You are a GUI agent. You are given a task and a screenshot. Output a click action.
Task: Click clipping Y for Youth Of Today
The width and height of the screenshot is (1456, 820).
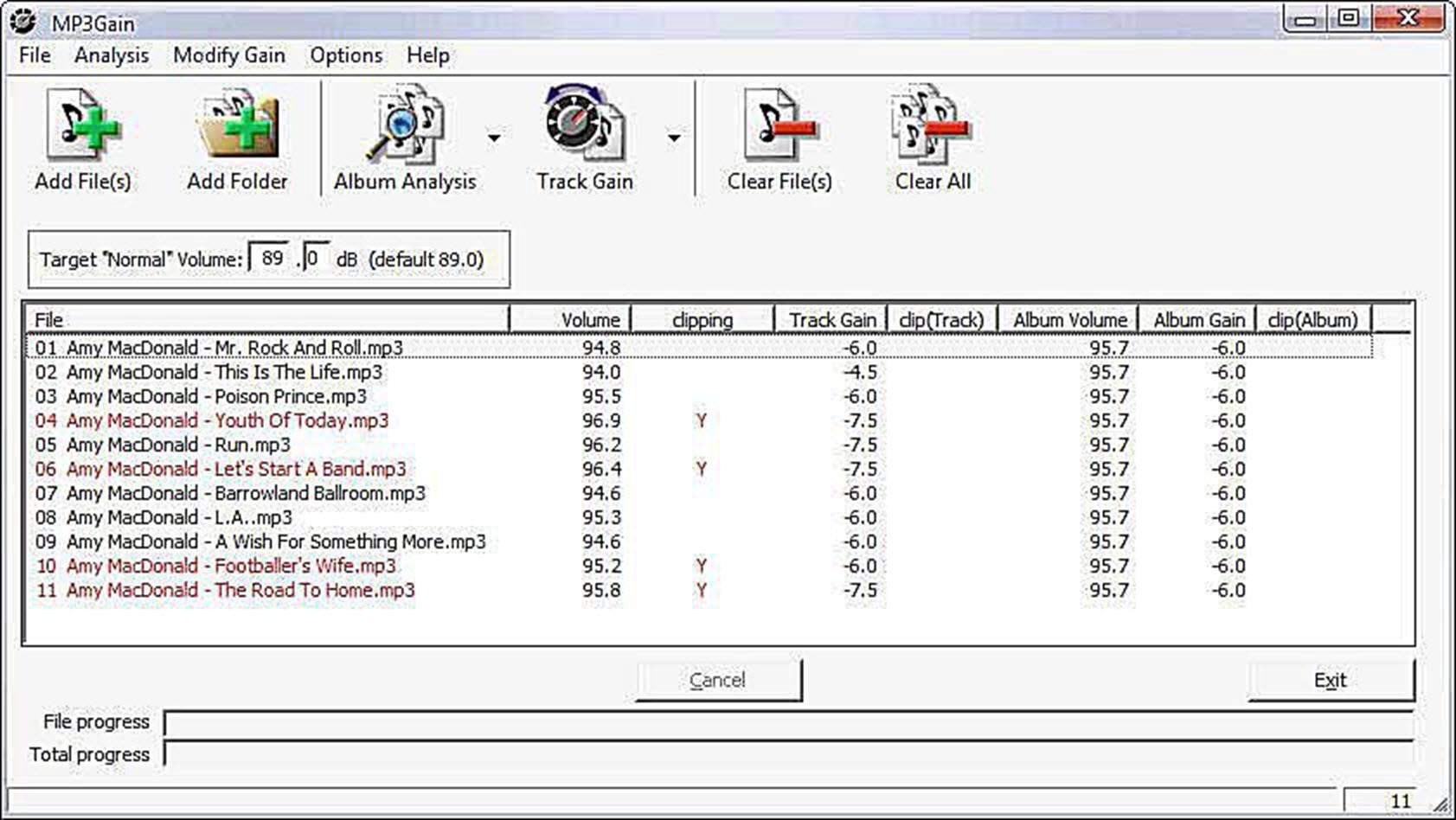point(702,420)
